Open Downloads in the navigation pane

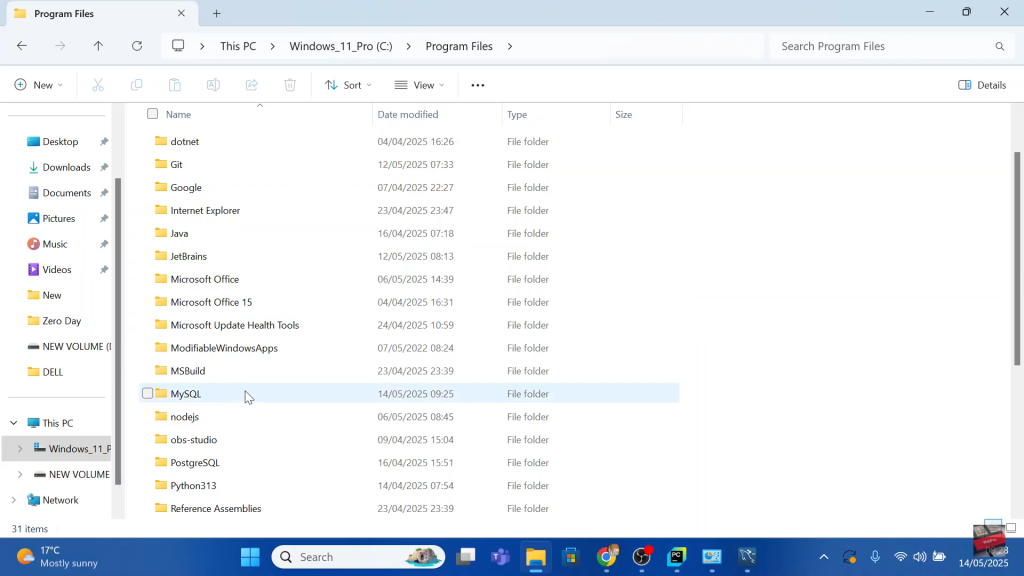tap(66, 167)
